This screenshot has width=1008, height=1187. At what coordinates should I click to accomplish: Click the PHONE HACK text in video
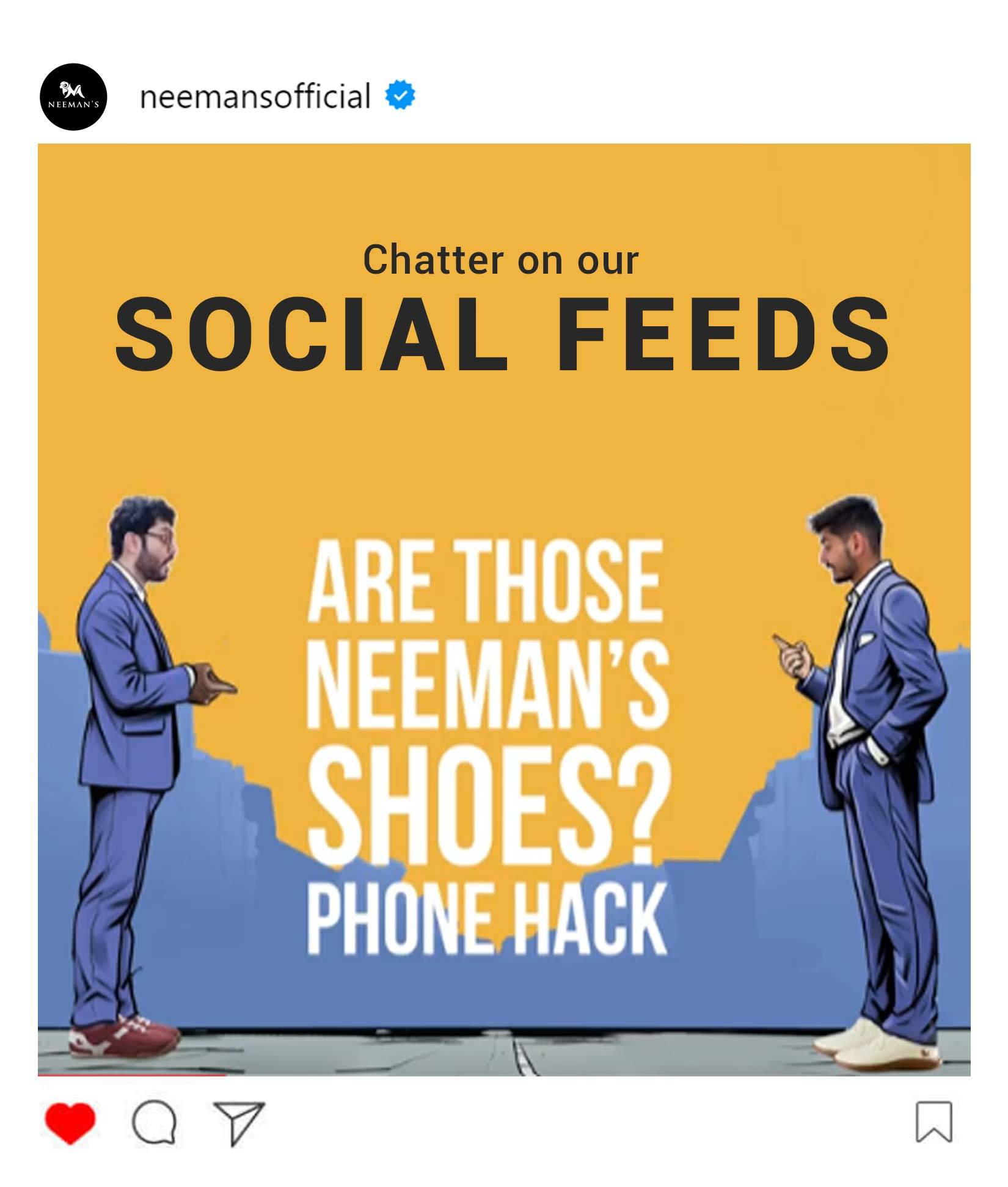(x=487, y=919)
